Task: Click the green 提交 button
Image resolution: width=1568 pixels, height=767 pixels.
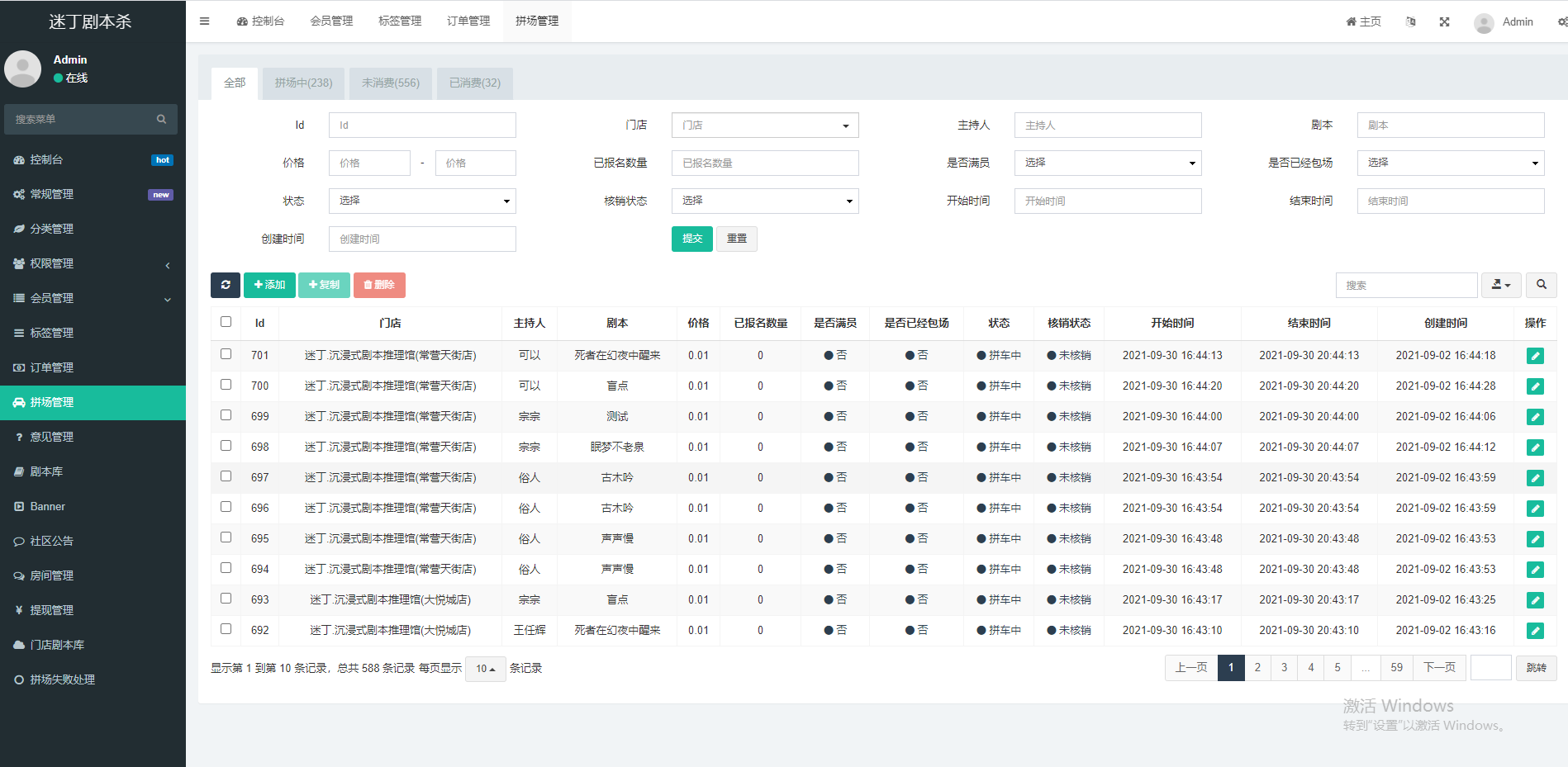Action: [x=691, y=239]
